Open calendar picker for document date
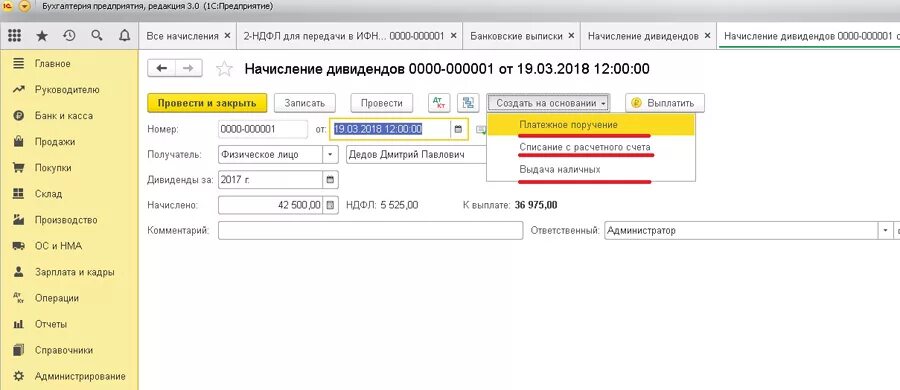Screen dimensions: 900x390 point(458,129)
